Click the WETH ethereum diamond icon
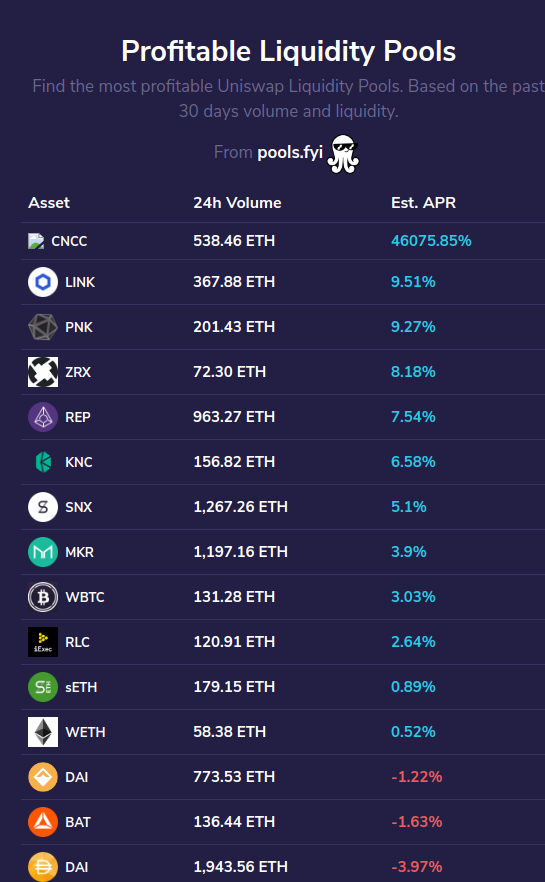Viewport: 545px width, 882px height. coord(43,732)
